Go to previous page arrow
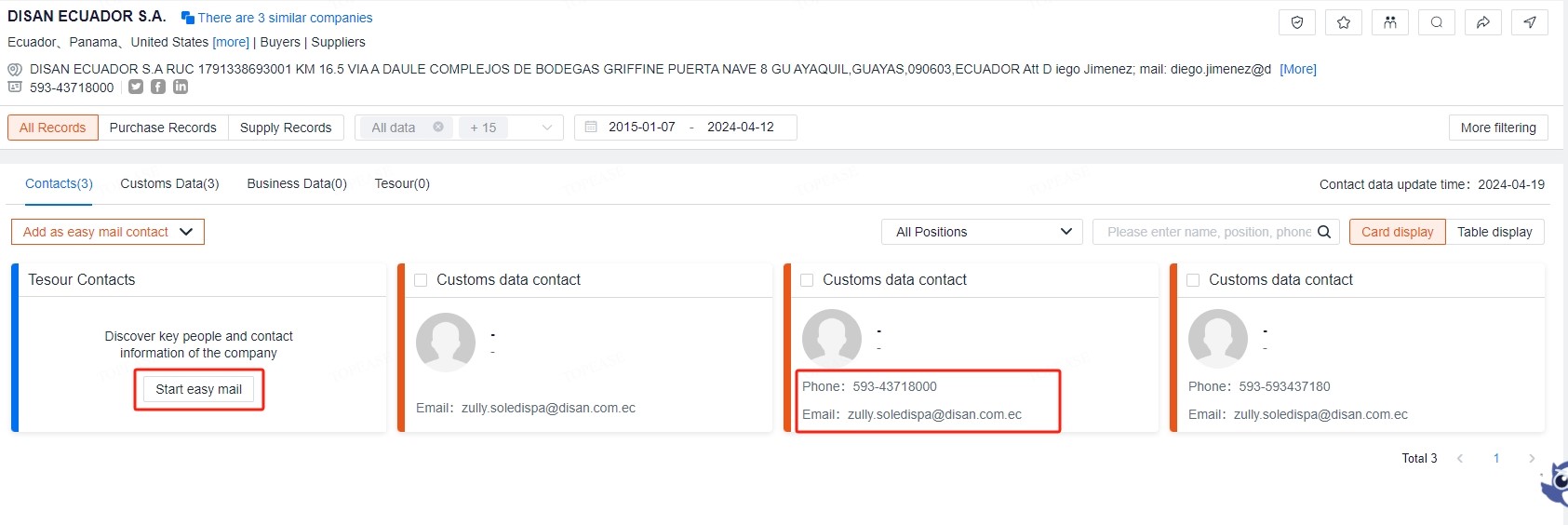1568x525 pixels. [x=1460, y=458]
